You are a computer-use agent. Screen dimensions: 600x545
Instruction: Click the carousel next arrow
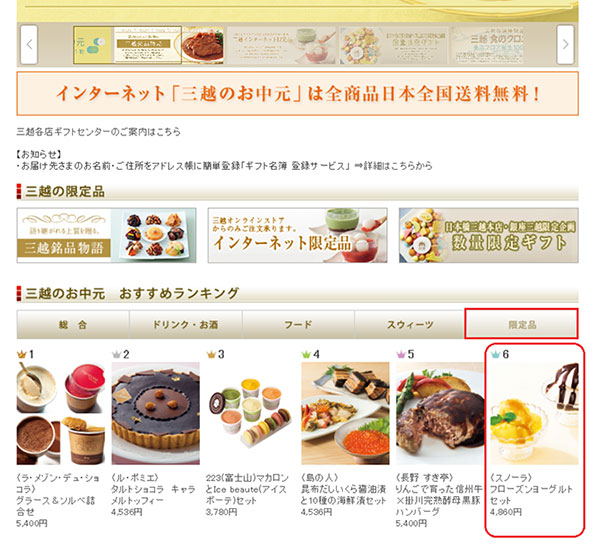(x=565, y=45)
